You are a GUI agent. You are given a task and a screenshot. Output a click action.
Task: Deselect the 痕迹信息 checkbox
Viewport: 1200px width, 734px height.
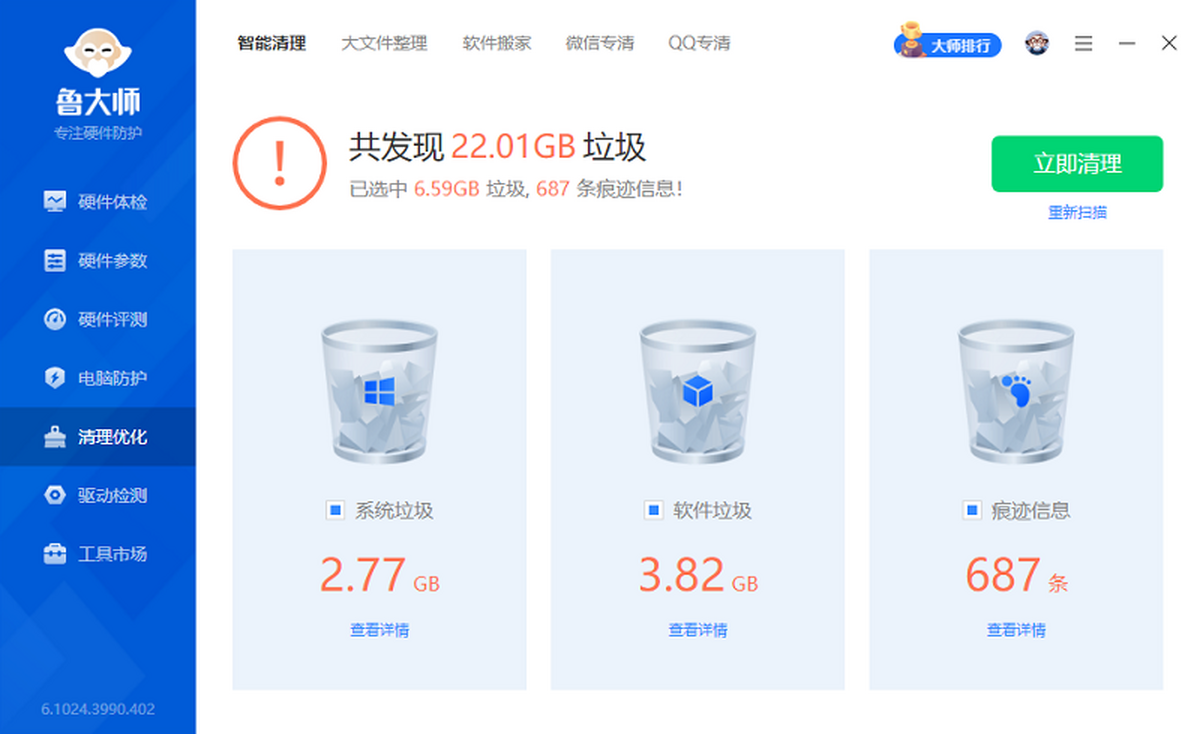[970, 510]
